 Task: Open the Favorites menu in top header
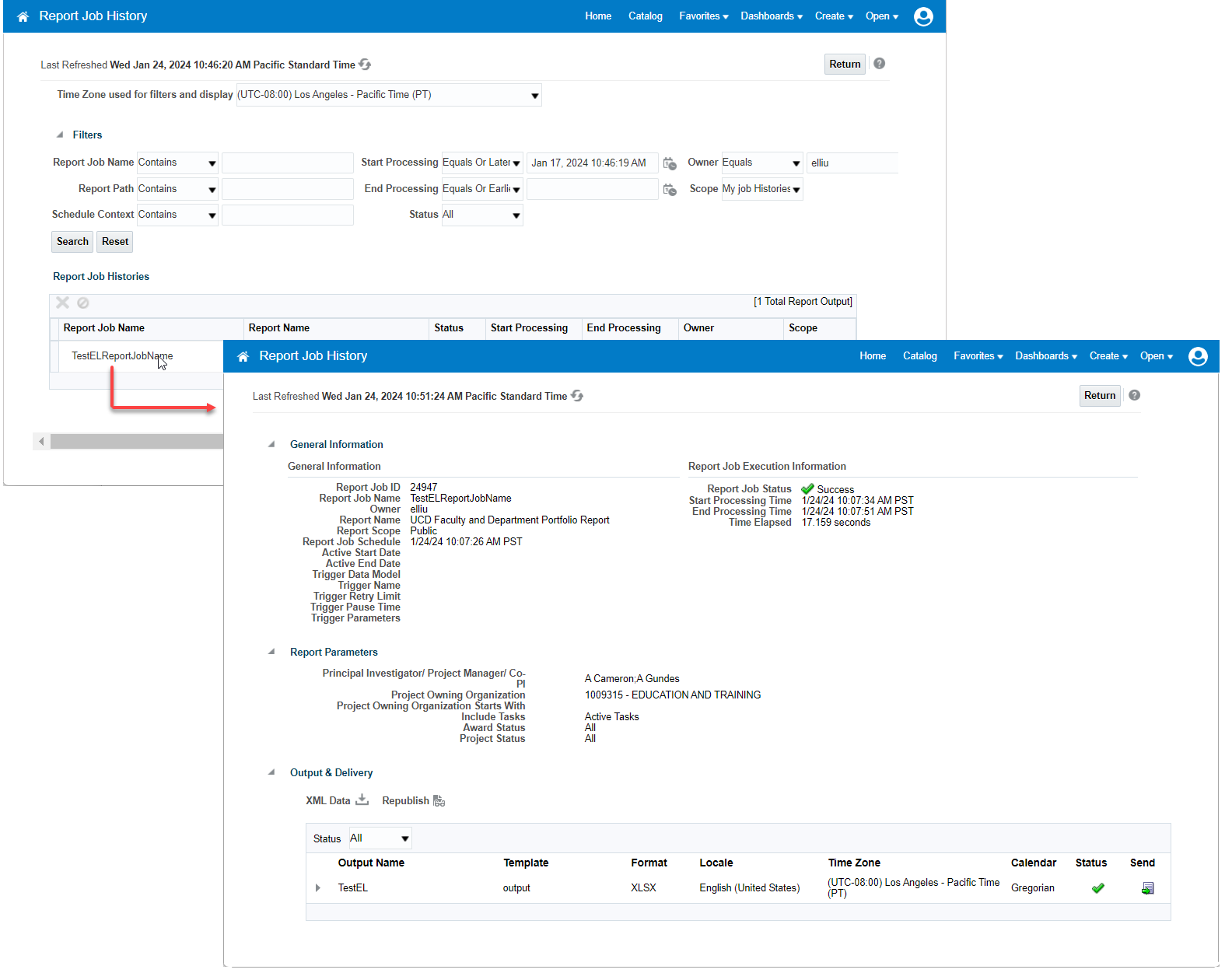(703, 16)
